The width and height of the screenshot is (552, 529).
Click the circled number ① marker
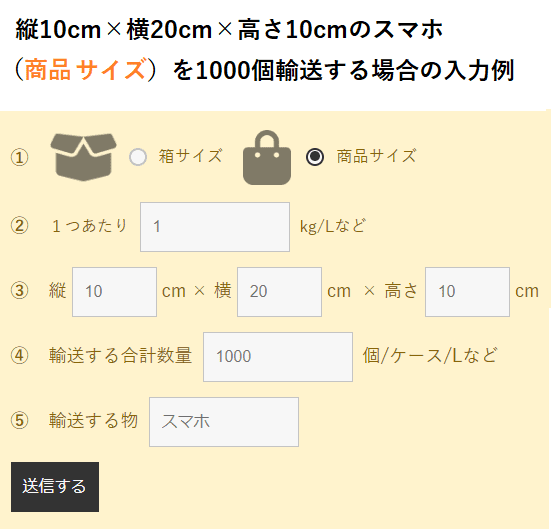point(19,157)
